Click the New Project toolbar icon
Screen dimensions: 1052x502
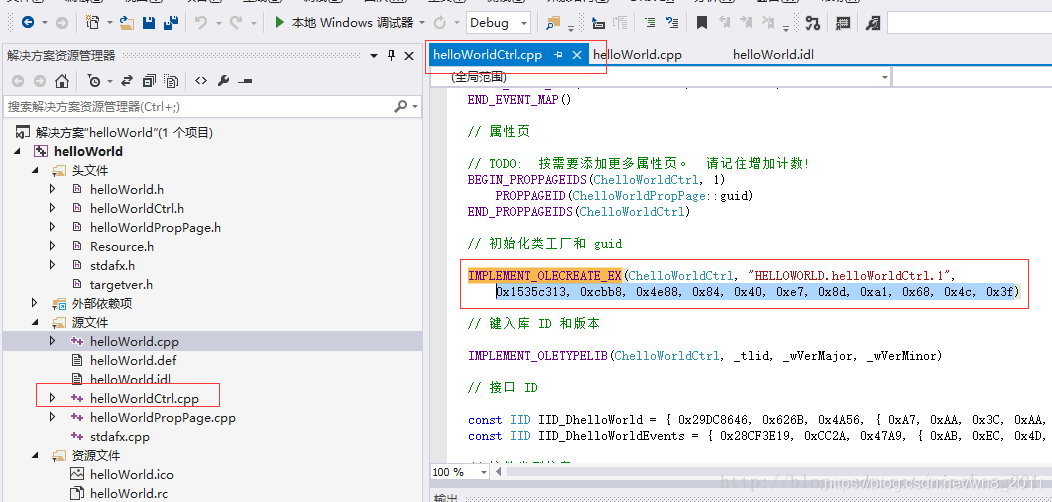click(93, 23)
